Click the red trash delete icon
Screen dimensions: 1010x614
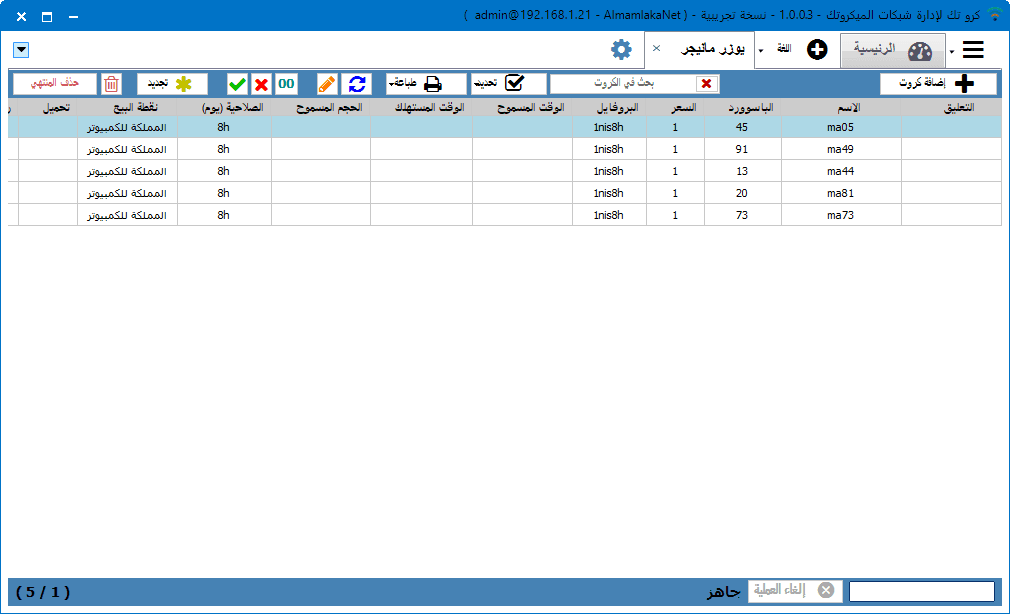[x=111, y=84]
